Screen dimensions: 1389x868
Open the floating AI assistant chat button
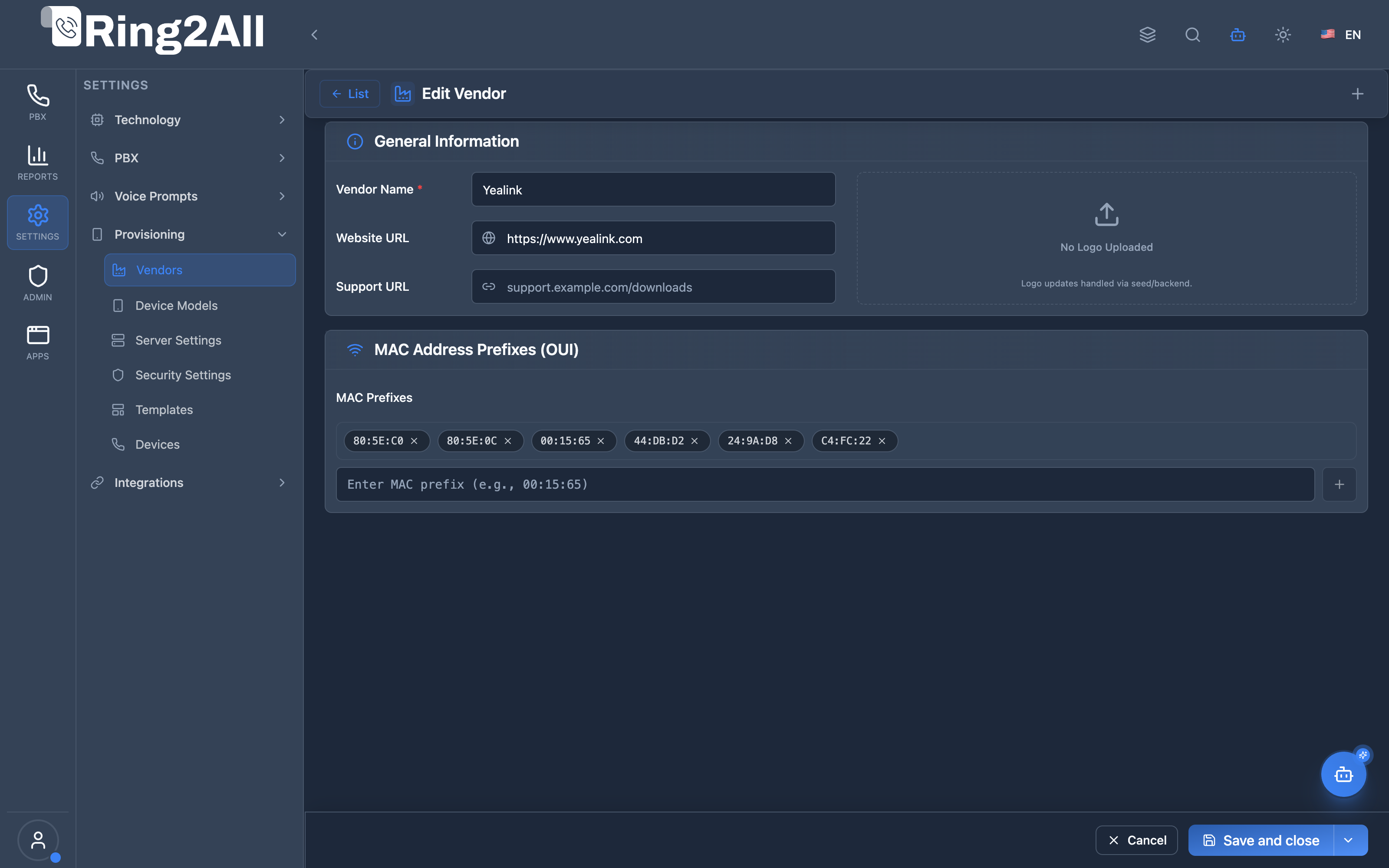pyautogui.click(x=1343, y=774)
